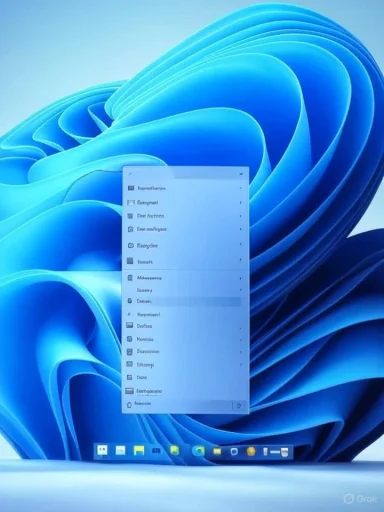Open the first menu entry below the separator line

(185, 278)
